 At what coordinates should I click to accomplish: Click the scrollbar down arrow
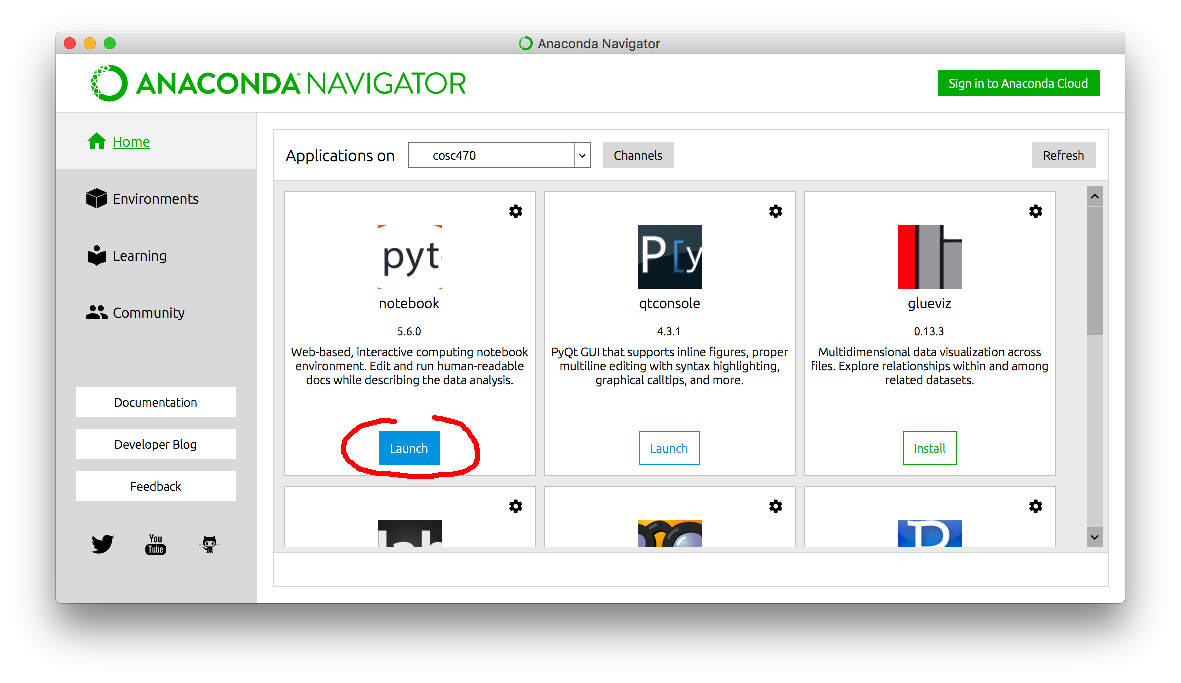1095,537
